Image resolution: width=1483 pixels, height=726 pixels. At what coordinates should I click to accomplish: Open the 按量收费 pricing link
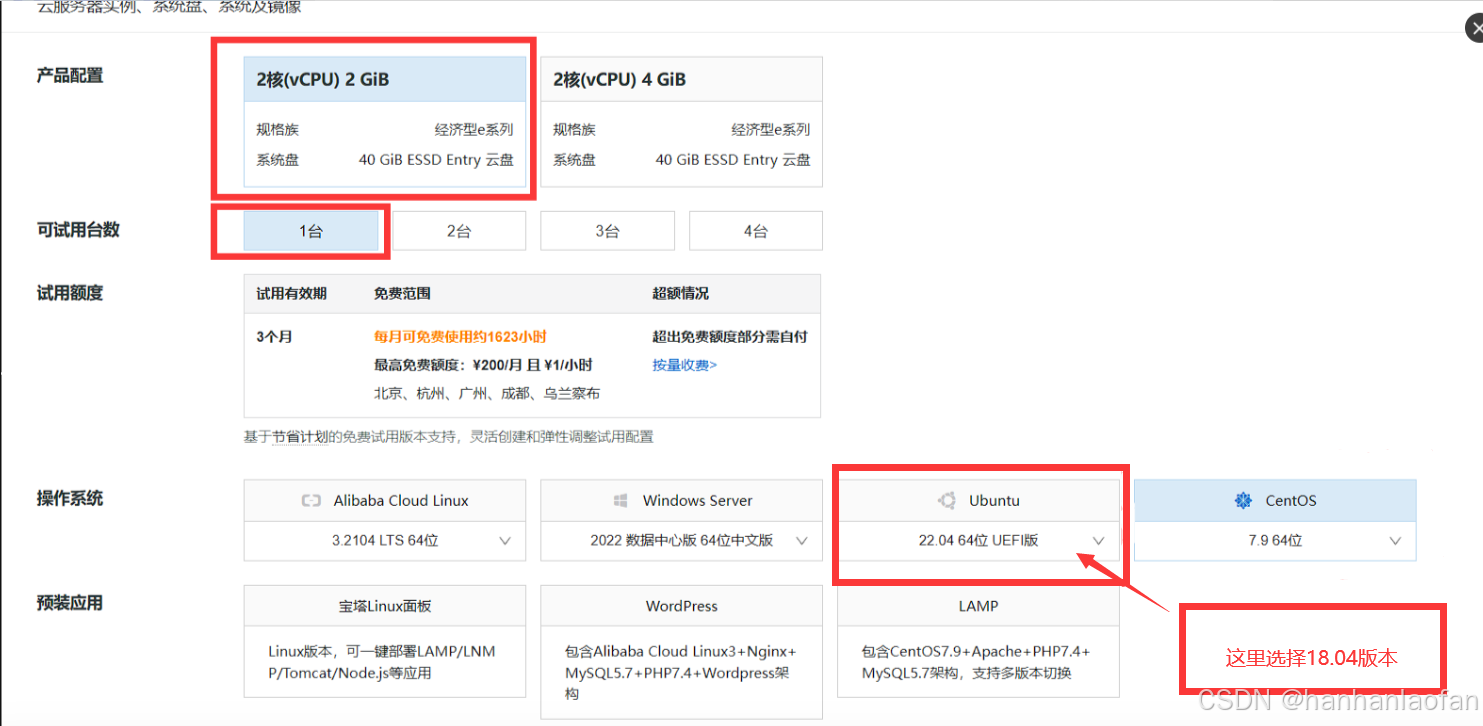click(x=685, y=365)
